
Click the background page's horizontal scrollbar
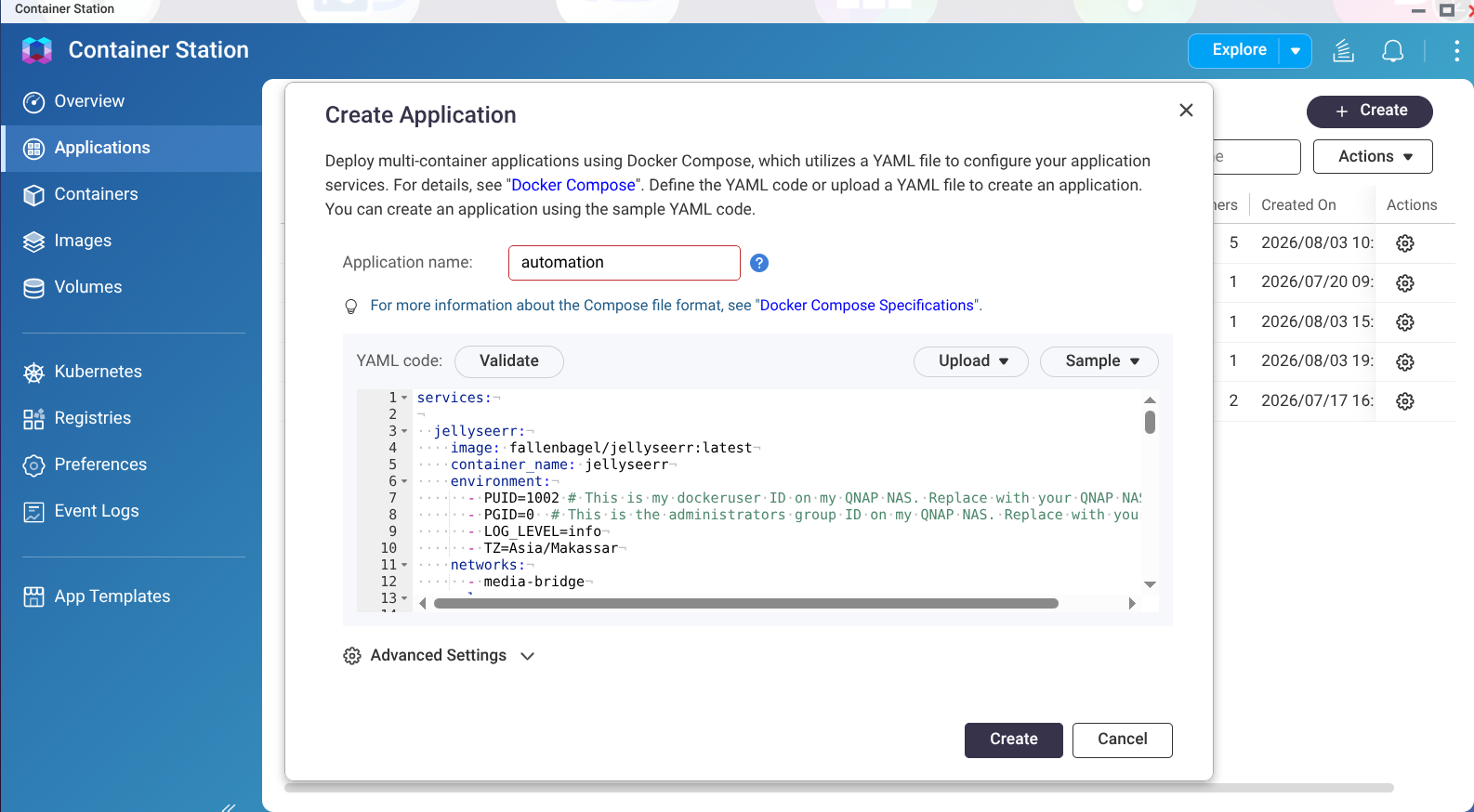click(x=838, y=788)
